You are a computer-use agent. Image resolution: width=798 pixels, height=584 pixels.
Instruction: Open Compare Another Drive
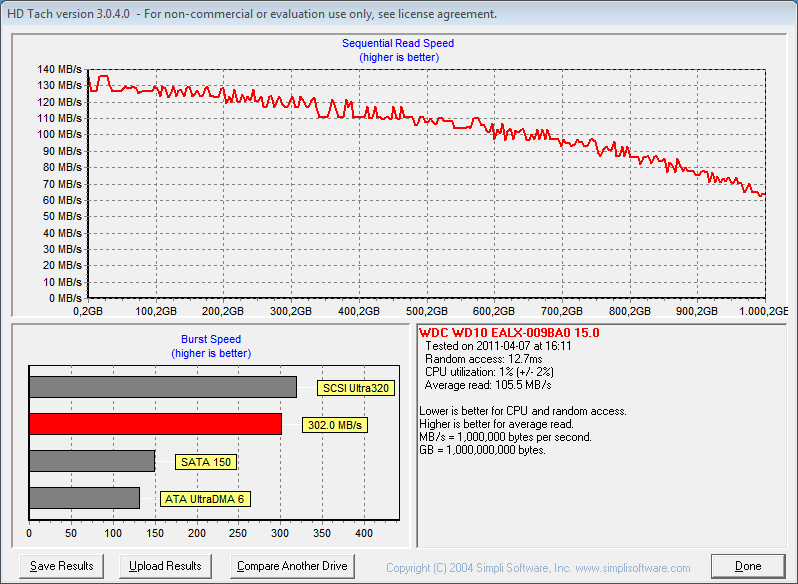click(x=292, y=566)
